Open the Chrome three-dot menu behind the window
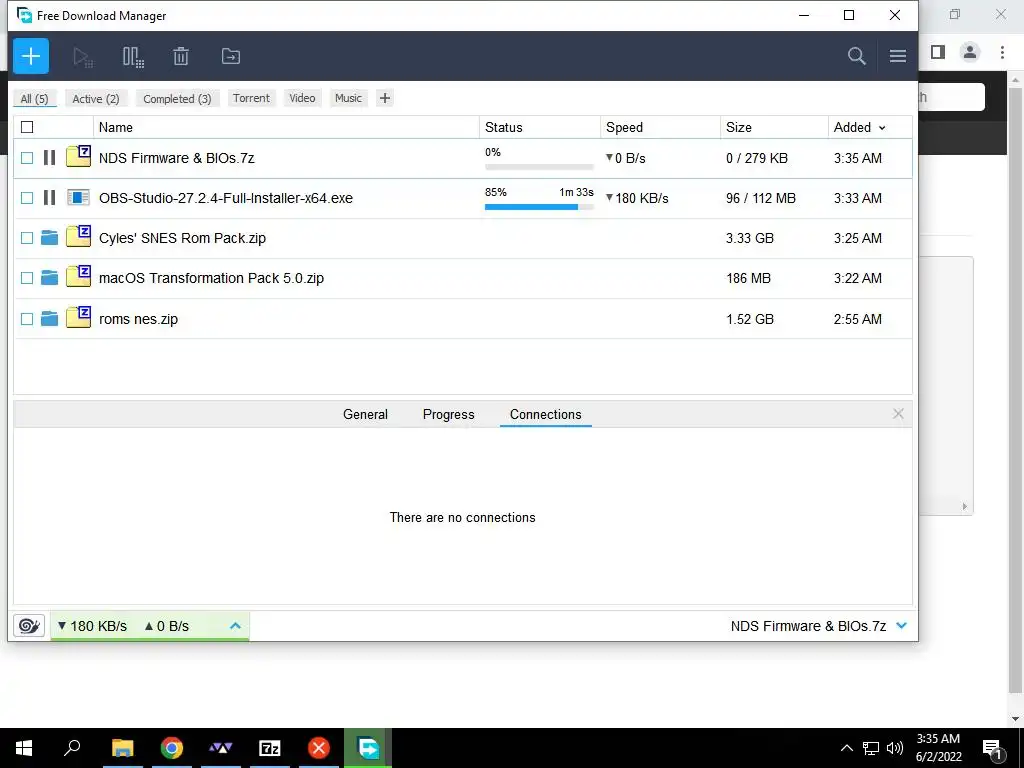This screenshot has height=768, width=1024. pyautogui.click(x=1002, y=52)
